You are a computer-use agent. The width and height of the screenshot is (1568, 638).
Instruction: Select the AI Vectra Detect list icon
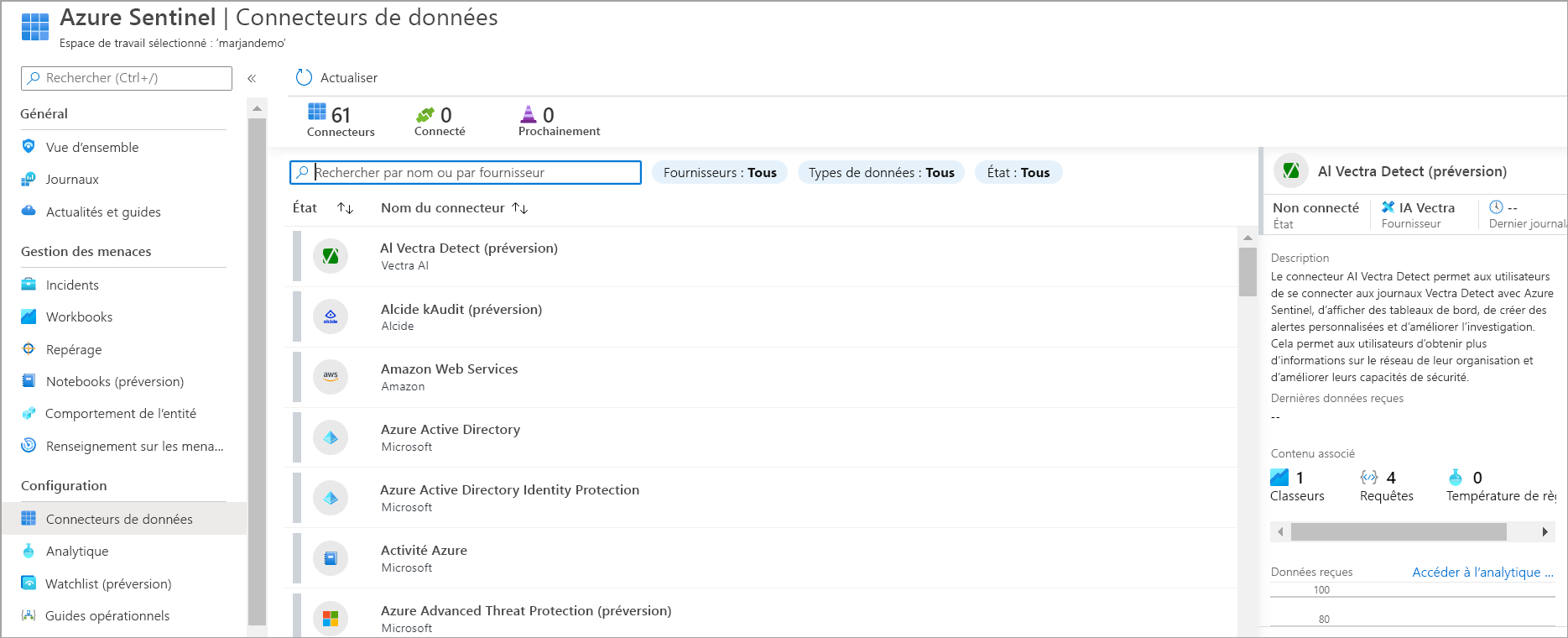331,255
